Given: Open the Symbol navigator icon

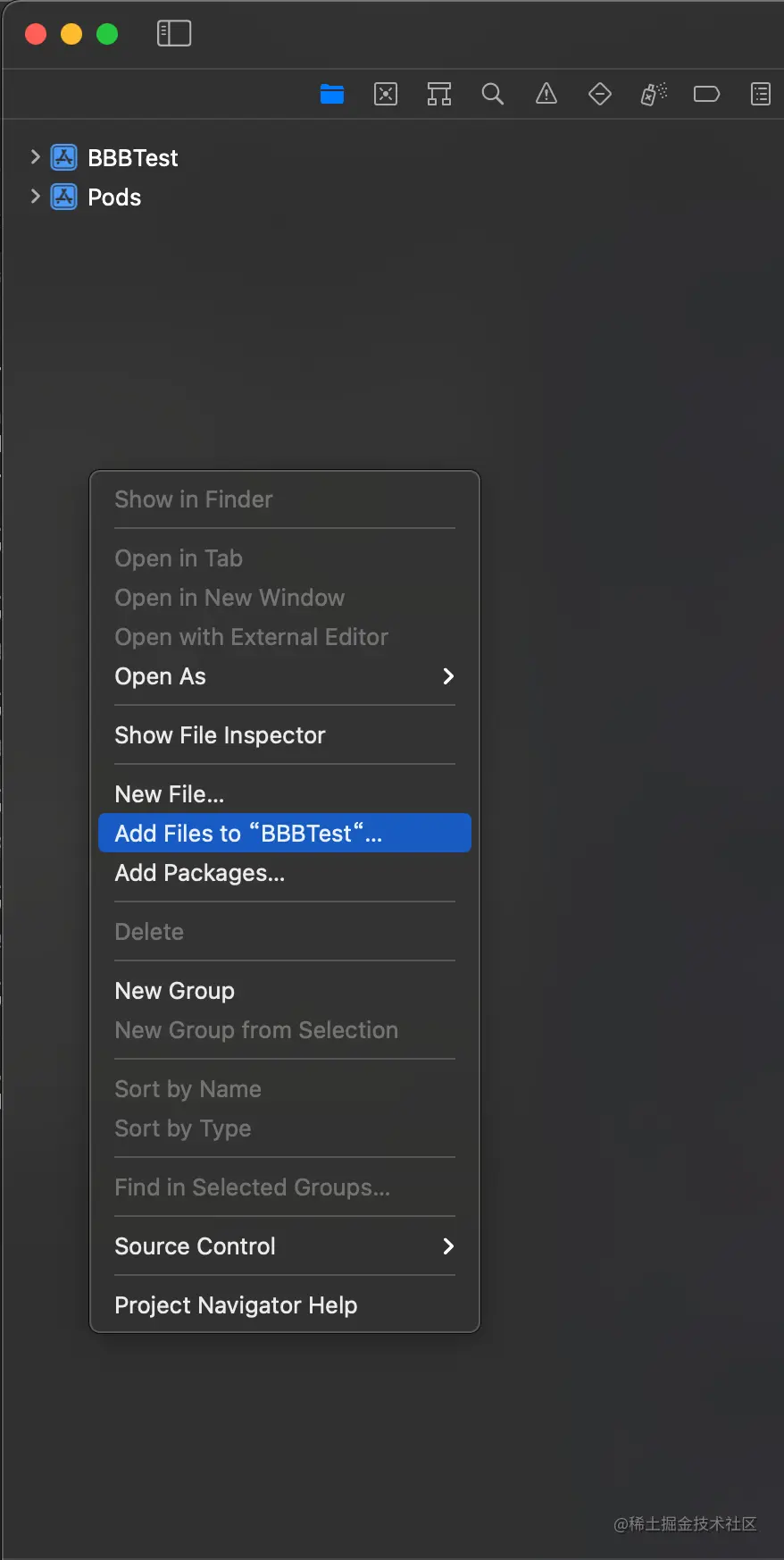Looking at the screenshot, I should [439, 94].
